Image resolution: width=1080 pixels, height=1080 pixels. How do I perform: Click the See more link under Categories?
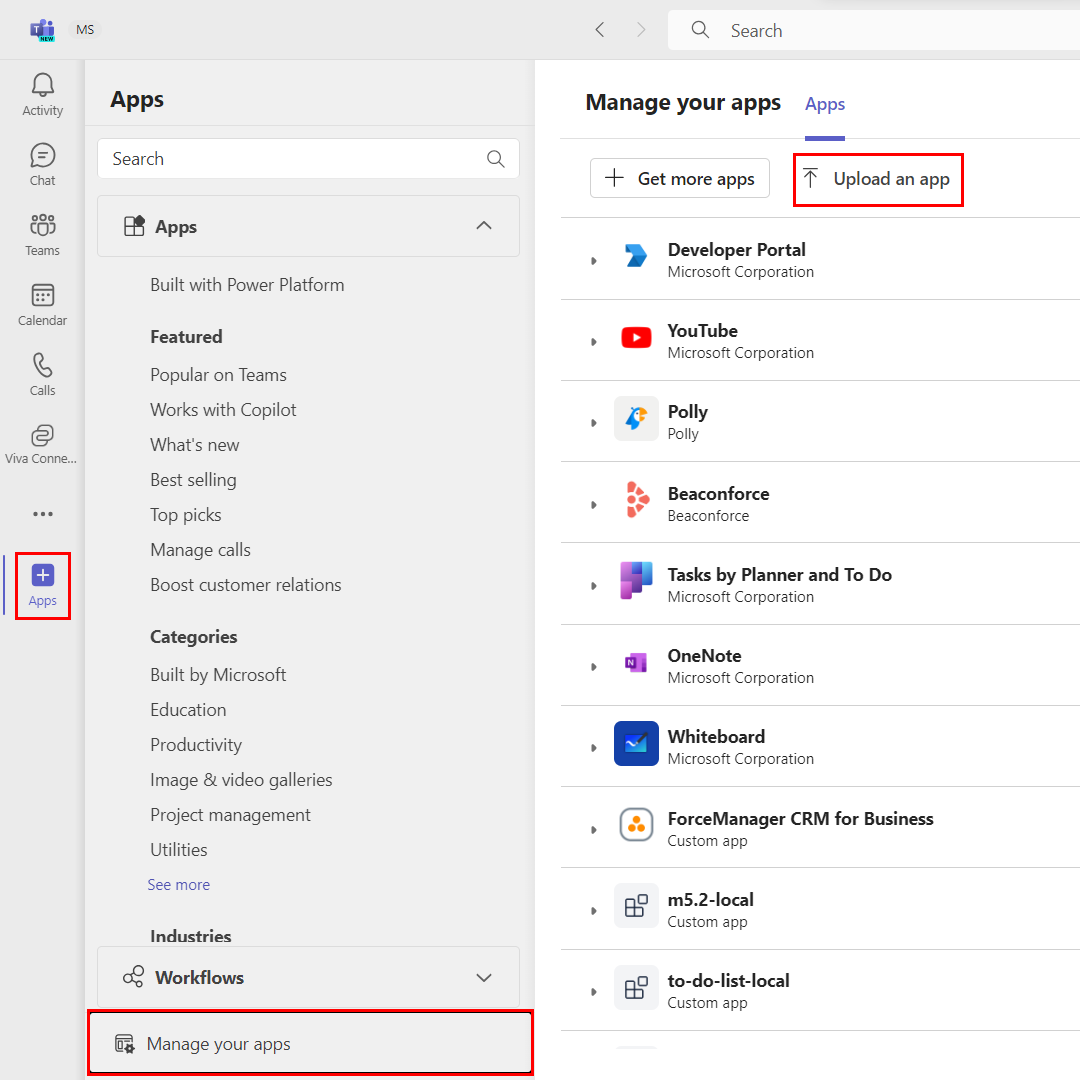point(178,884)
